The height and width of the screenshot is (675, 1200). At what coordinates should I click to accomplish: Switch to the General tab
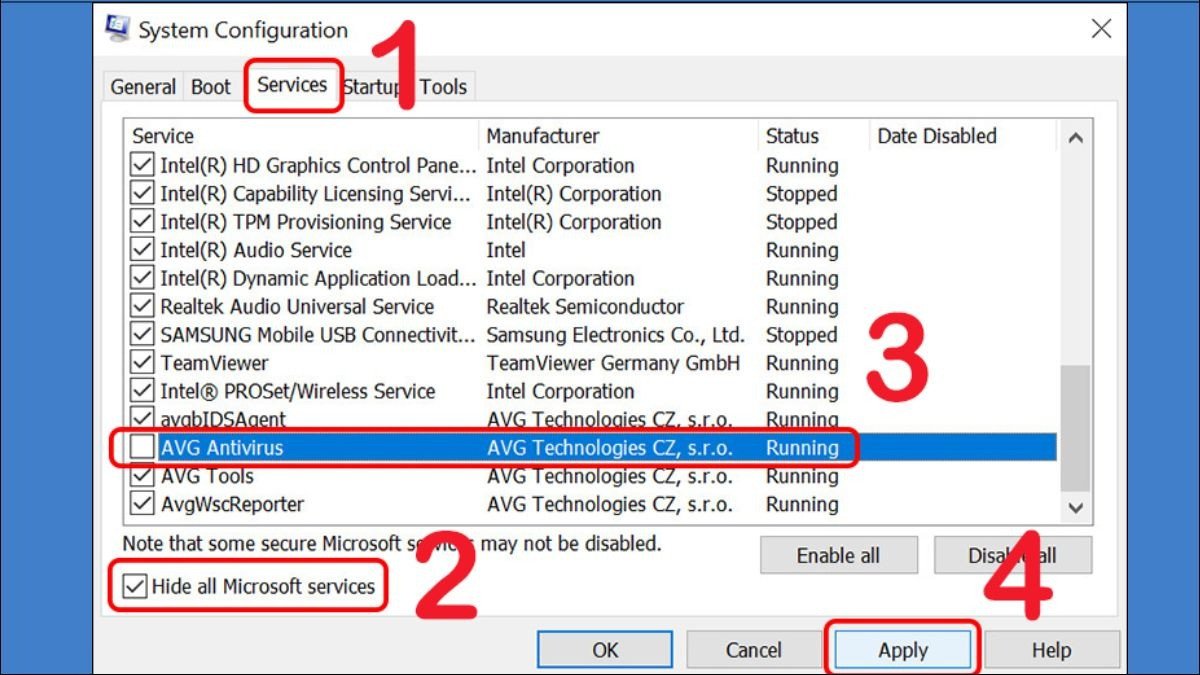click(143, 87)
